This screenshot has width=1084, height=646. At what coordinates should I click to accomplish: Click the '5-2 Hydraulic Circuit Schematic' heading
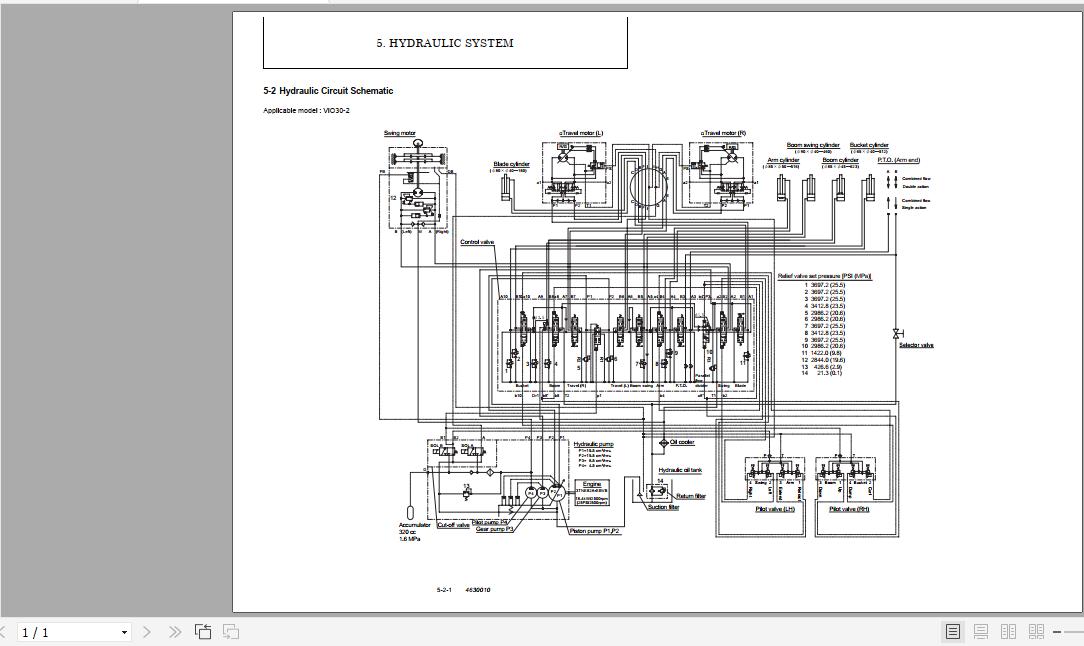click(328, 91)
